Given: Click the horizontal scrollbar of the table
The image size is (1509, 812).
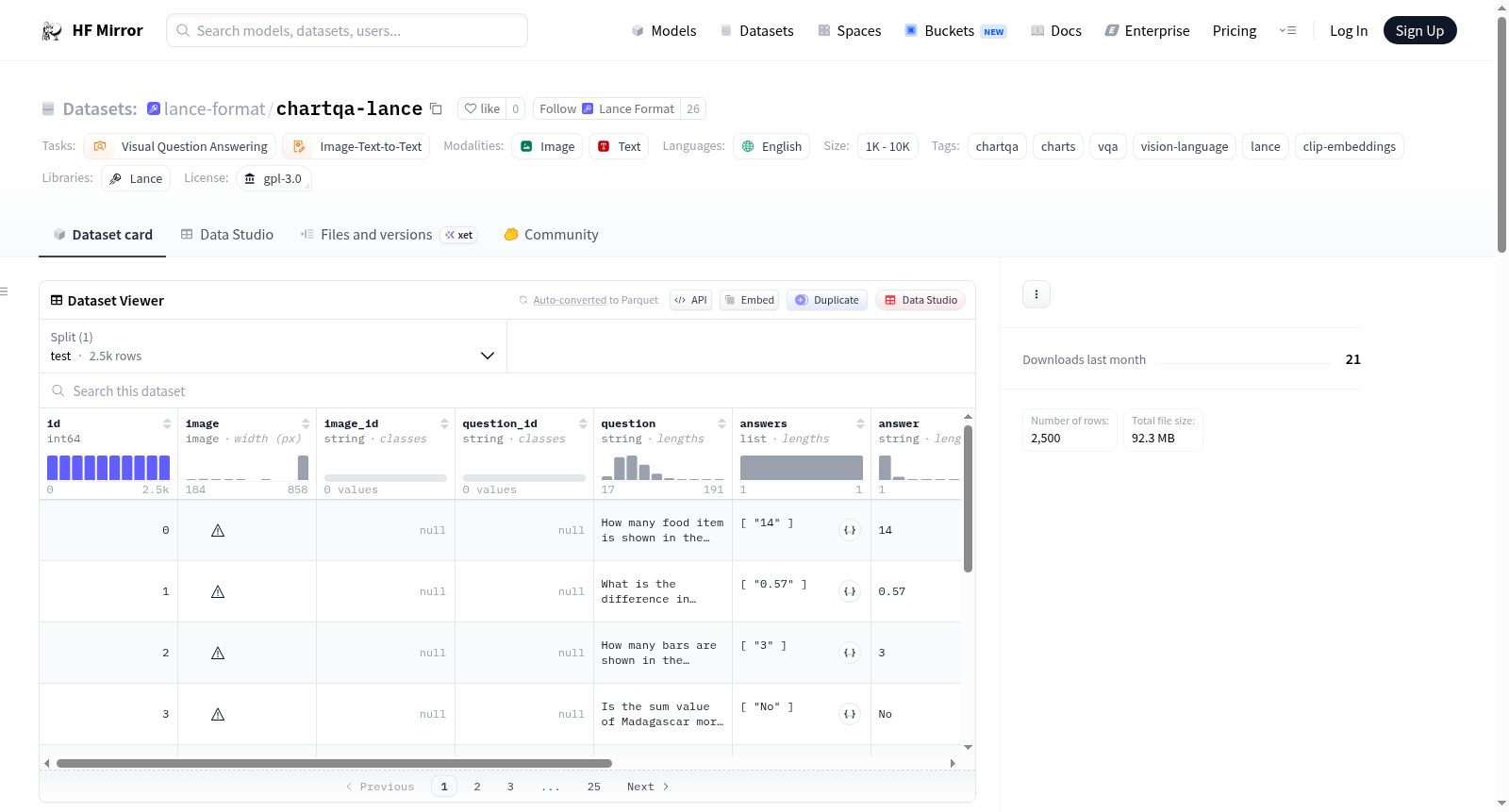Looking at the screenshot, I should point(334,764).
